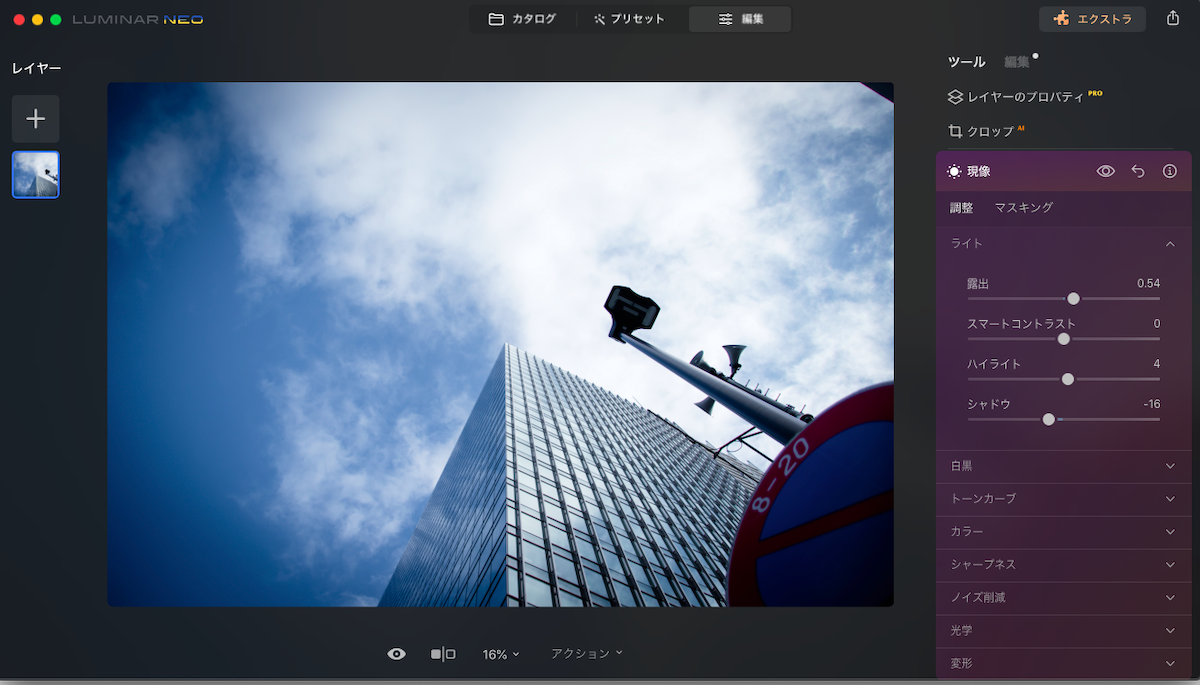Open the 16% zoom dropdown
This screenshot has width=1200, height=685.
pyautogui.click(x=501, y=654)
